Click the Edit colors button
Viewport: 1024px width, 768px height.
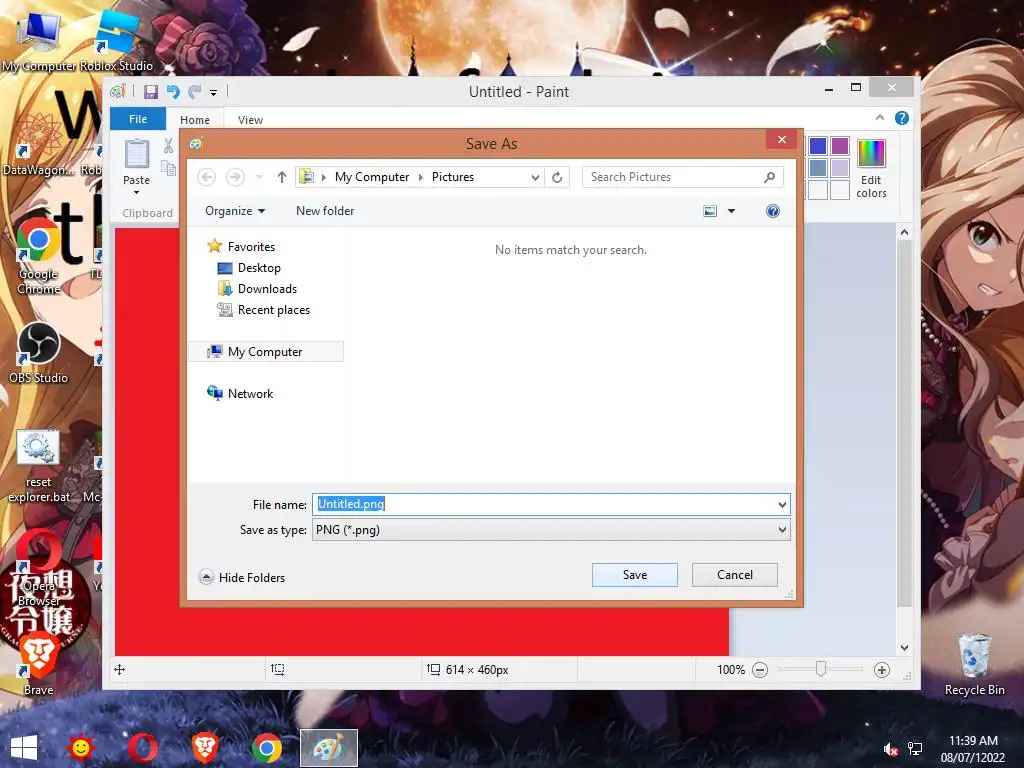pyautogui.click(x=871, y=168)
